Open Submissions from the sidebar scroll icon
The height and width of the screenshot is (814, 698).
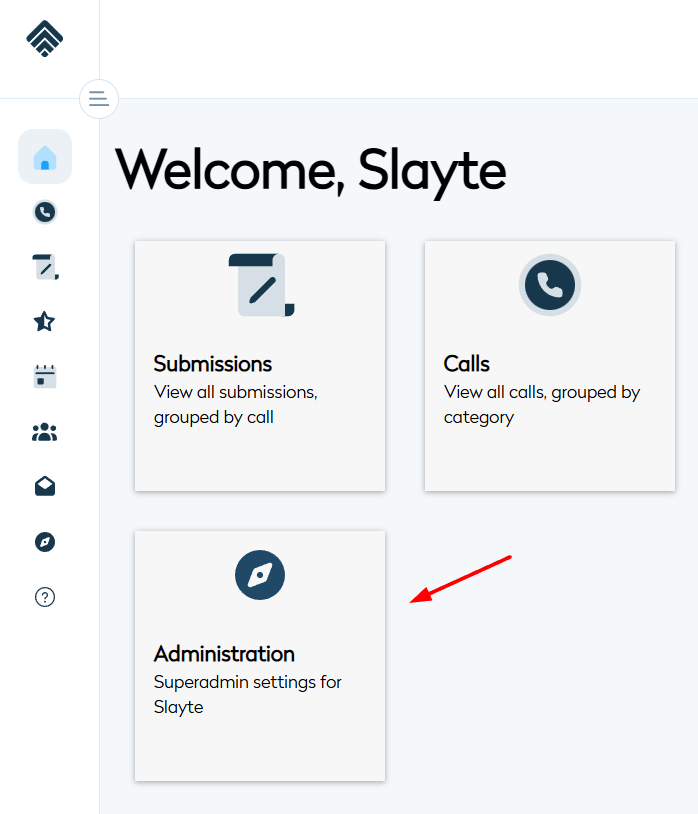tap(45, 267)
